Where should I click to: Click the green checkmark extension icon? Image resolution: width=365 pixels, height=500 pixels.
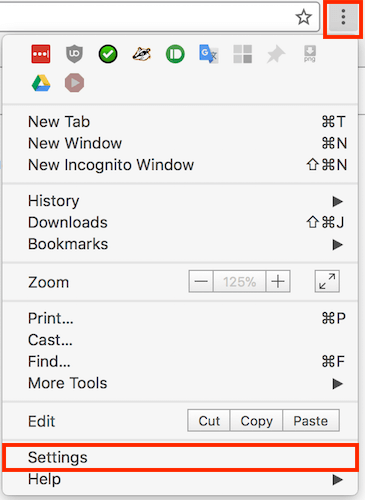(108, 54)
